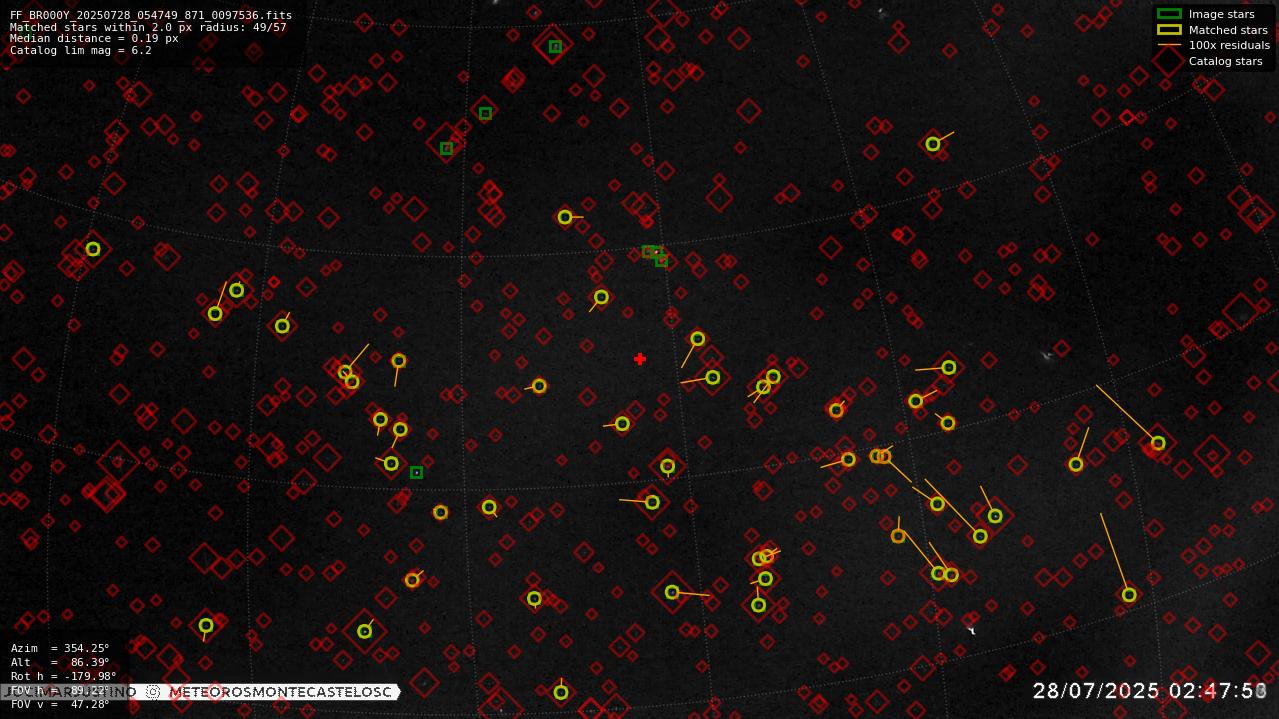This screenshot has width=1279, height=719.
Task: Click 'Catalog lim mag = 6.2' line
Action: (81, 50)
